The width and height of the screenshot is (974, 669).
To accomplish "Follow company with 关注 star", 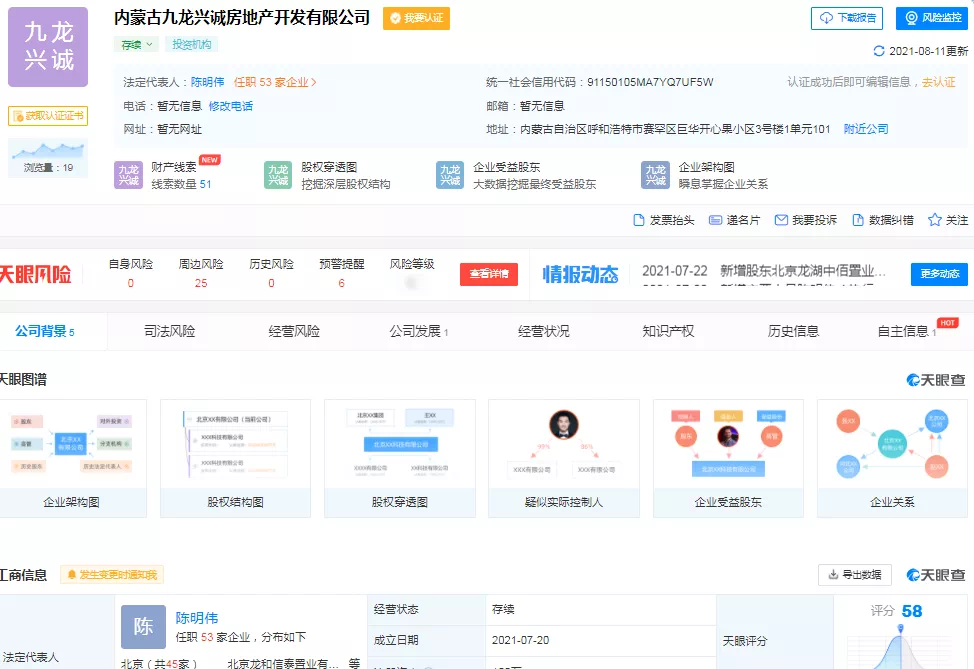I will (x=935, y=220).
